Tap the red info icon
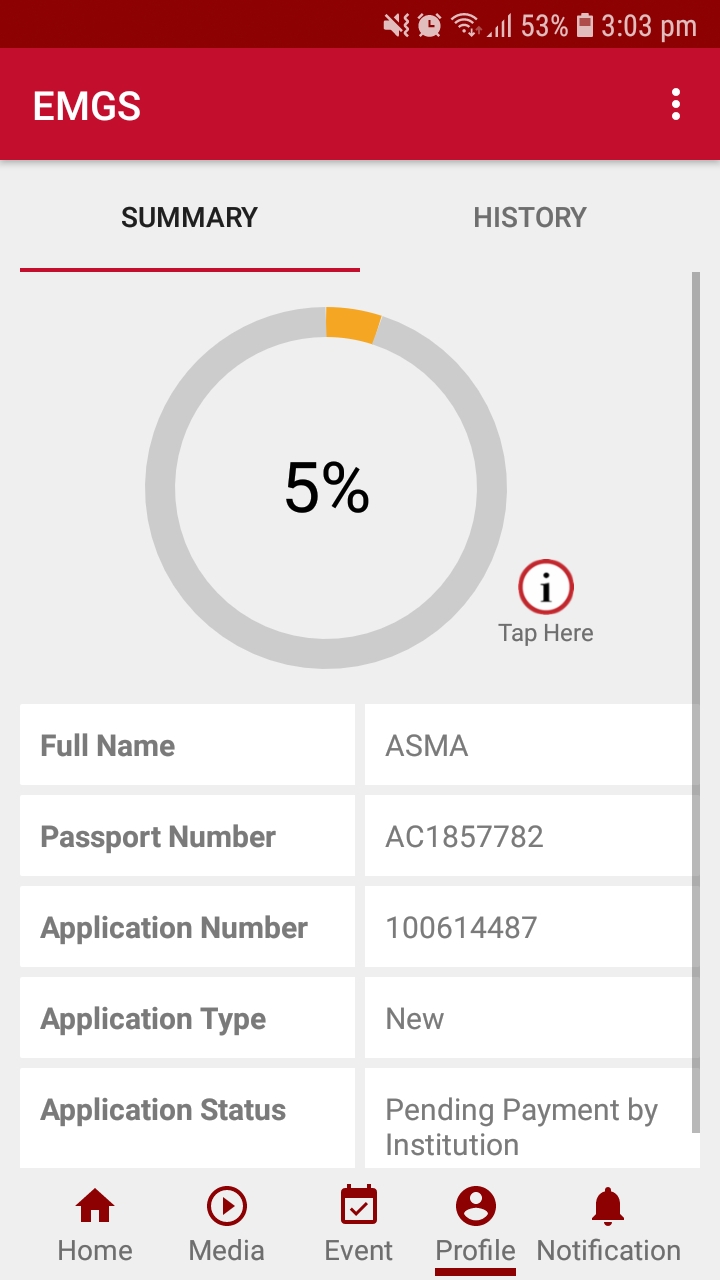Screen dimensions: 720x1280 coord(546,587)
